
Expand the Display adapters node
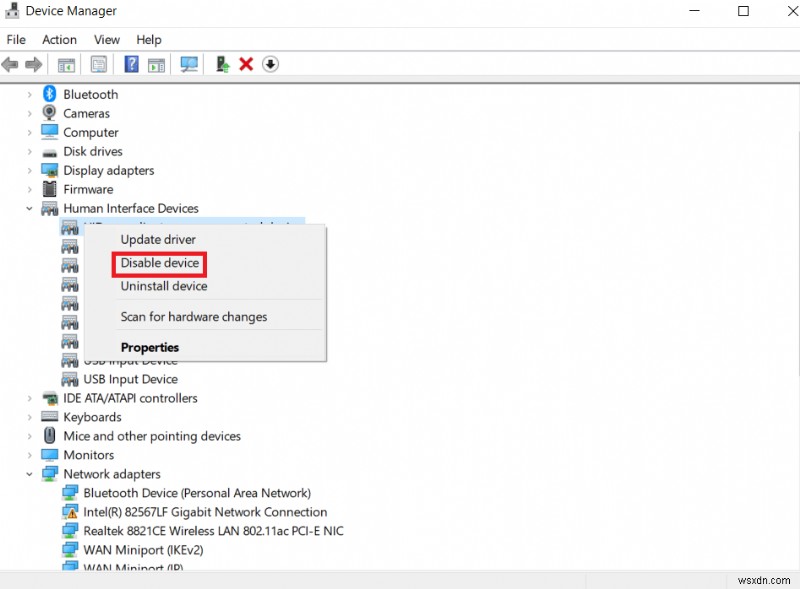coord(29,170)
